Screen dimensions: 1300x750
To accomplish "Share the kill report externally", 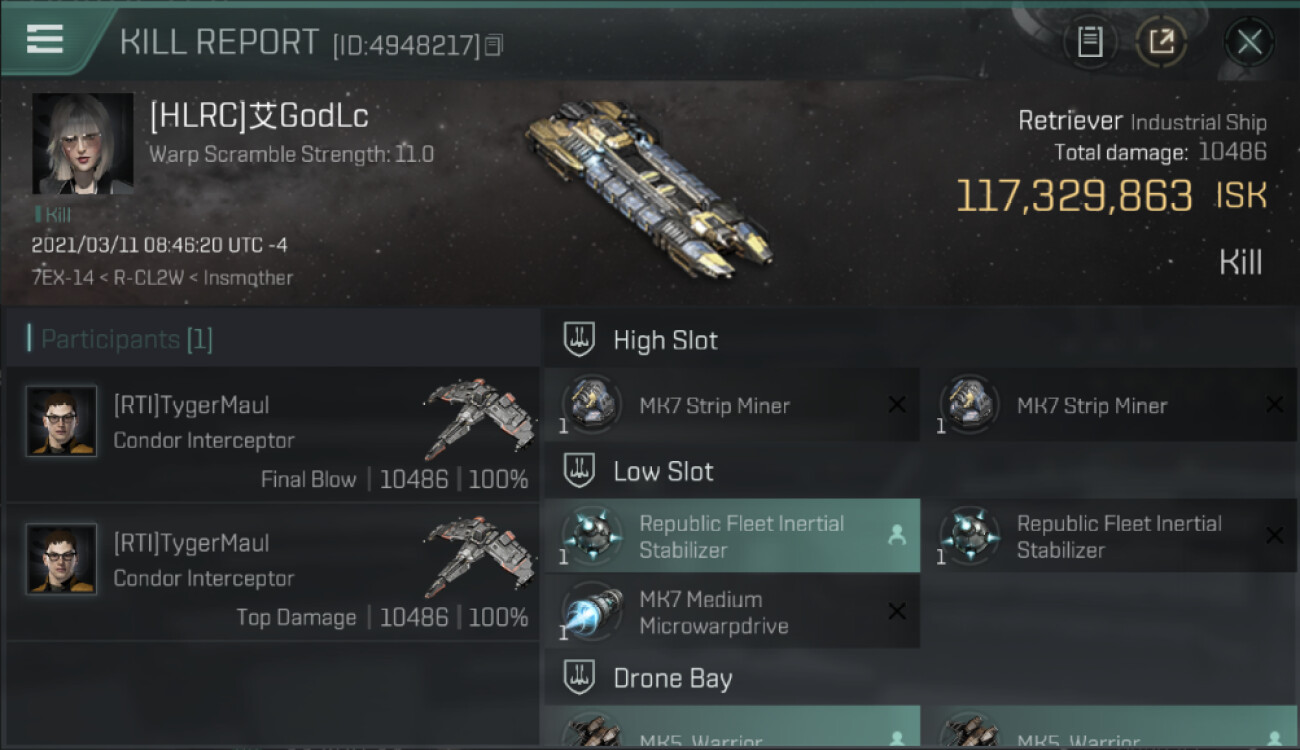I will tap(1161, 42).
